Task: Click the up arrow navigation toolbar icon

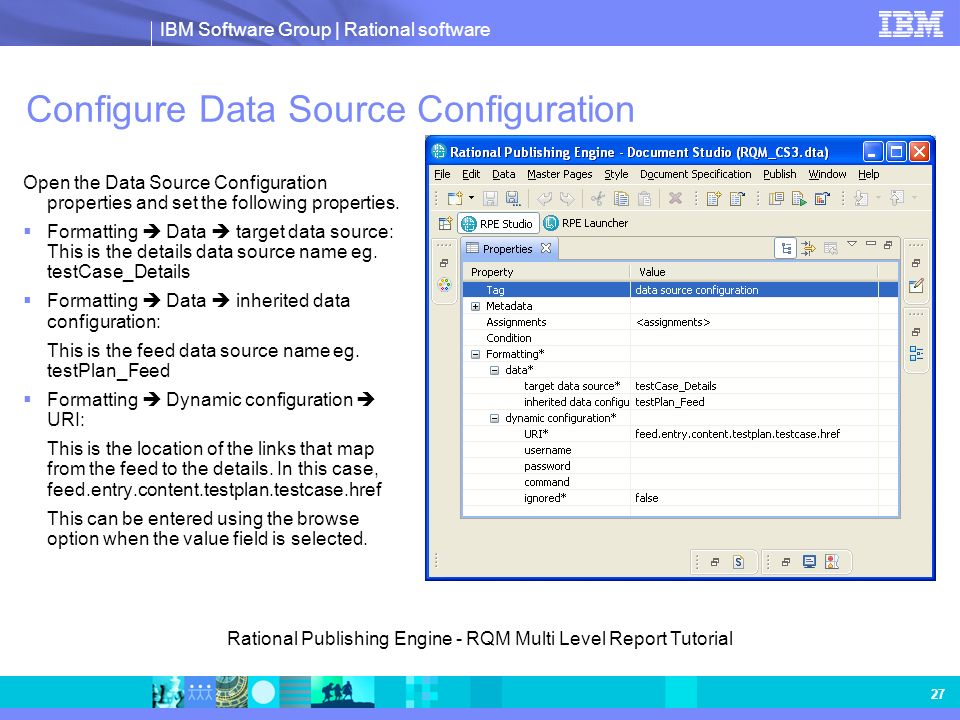Action: coord(897,198)
